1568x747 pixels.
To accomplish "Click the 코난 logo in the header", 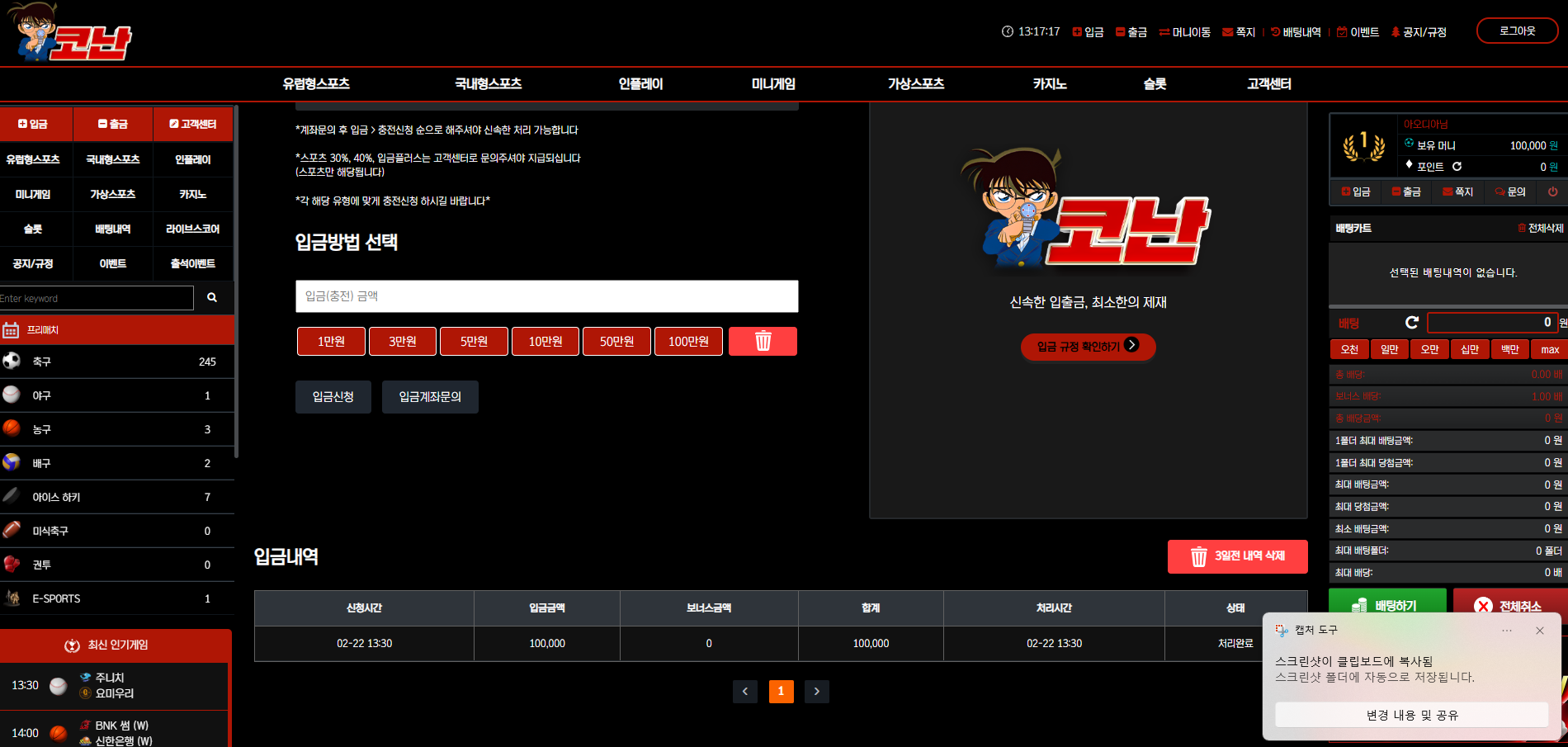I will click(69, 33).
